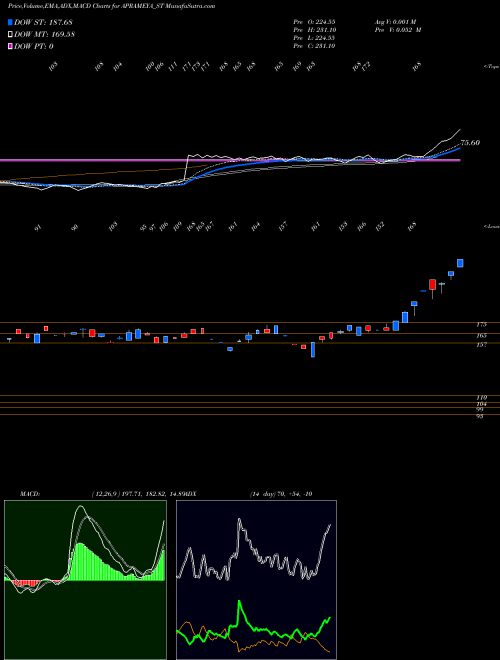Click the 93 price level label
The width and height of the screenshot is (500, 660).
point(480,416)
